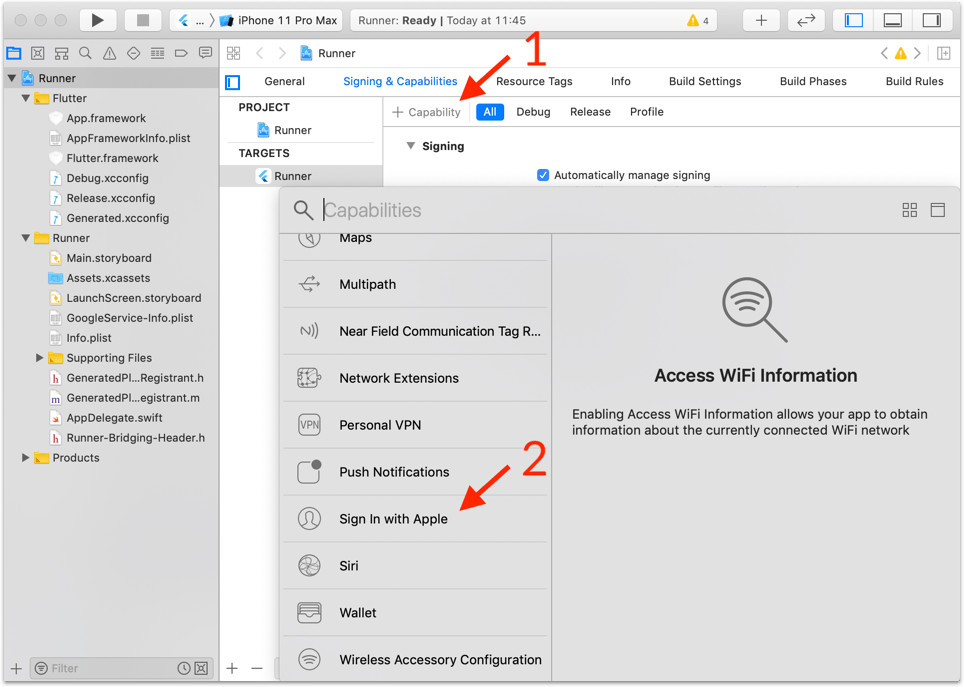Switch capabilities library to grid view
This screenshot has width=964, height=687.
[x=909, y=210]
